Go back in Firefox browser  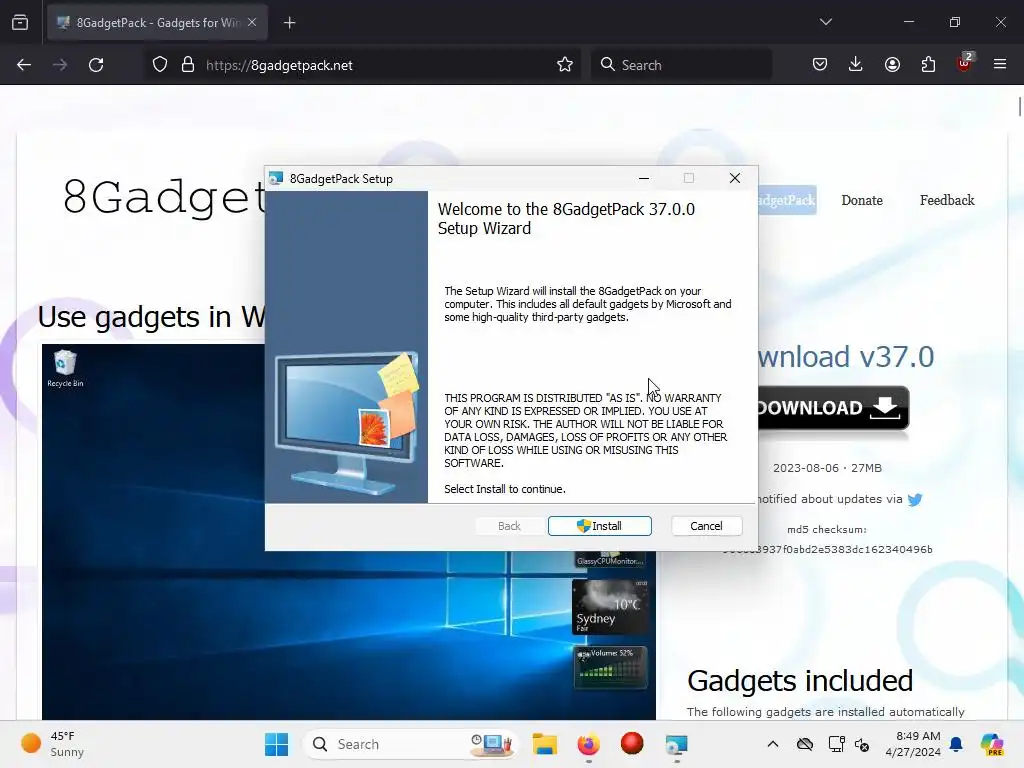(24, 65)
